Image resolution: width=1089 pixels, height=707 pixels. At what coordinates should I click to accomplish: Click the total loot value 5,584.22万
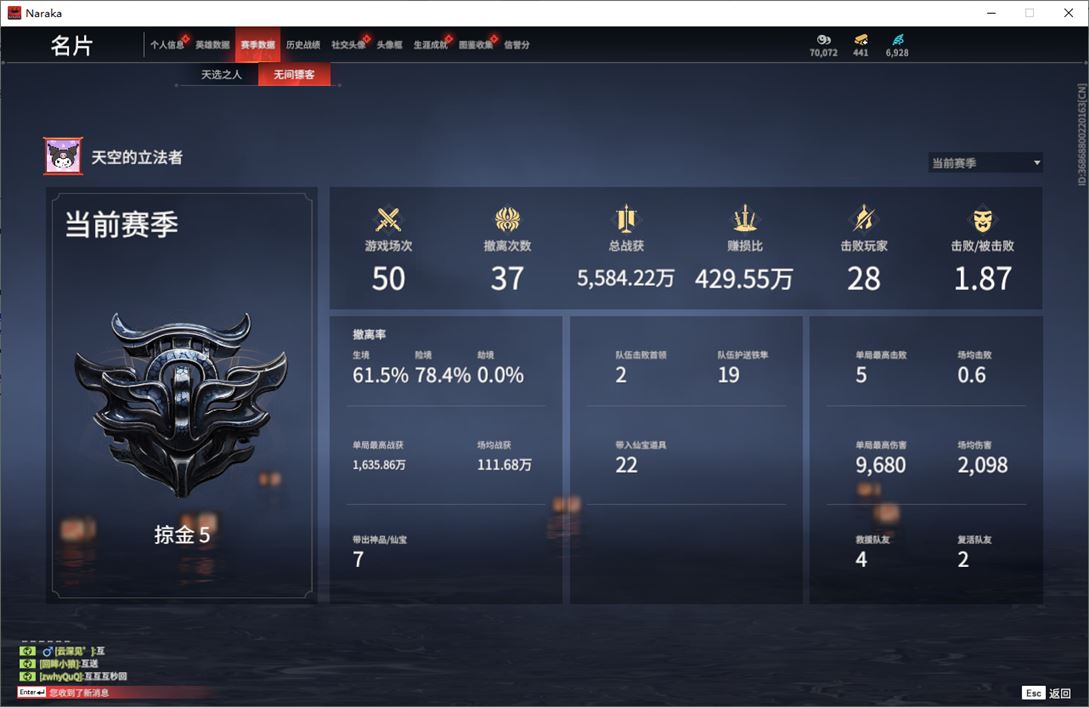click(626, 278)
